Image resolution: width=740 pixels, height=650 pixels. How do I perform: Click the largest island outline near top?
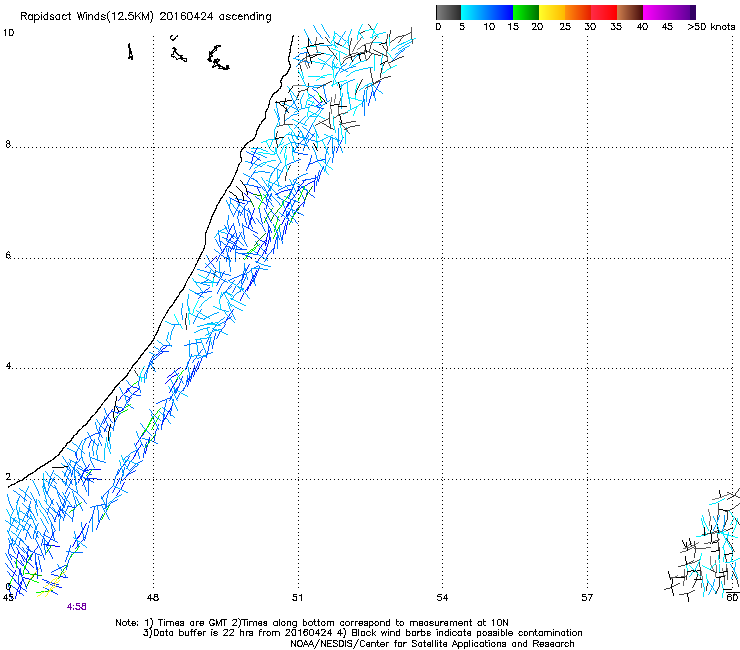(x=218, y=58)
